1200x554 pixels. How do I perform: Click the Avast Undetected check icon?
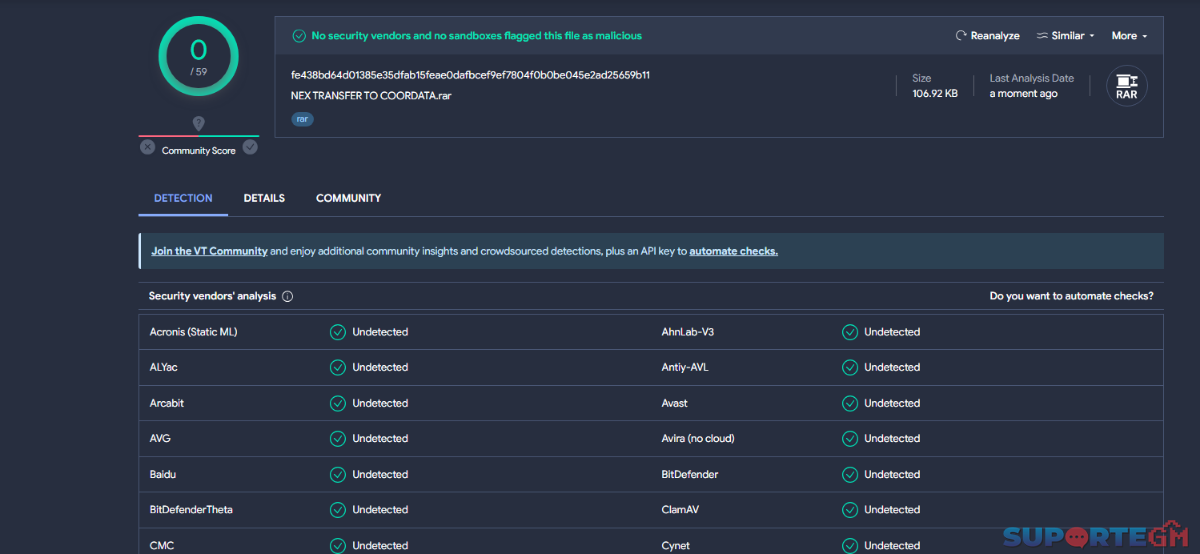pos(850,403)
